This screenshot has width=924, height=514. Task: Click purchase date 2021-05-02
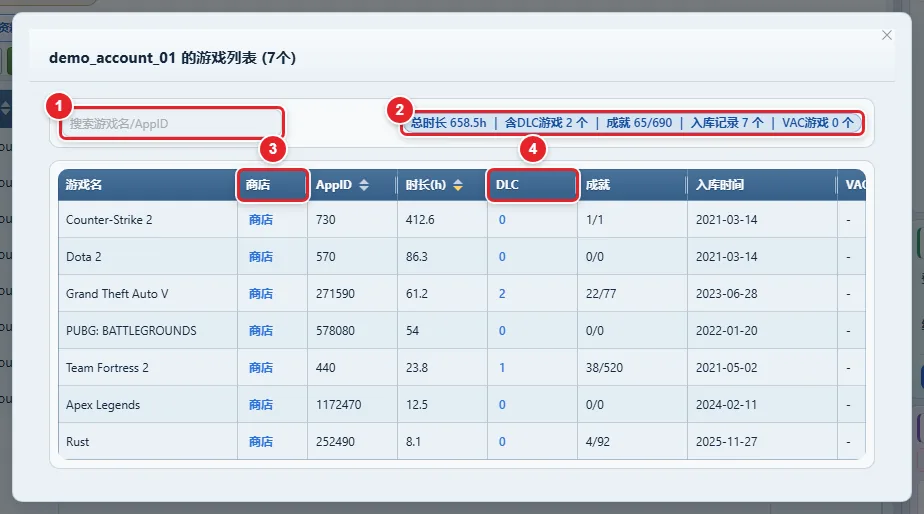pyautogui.click(x=727, y=368)
